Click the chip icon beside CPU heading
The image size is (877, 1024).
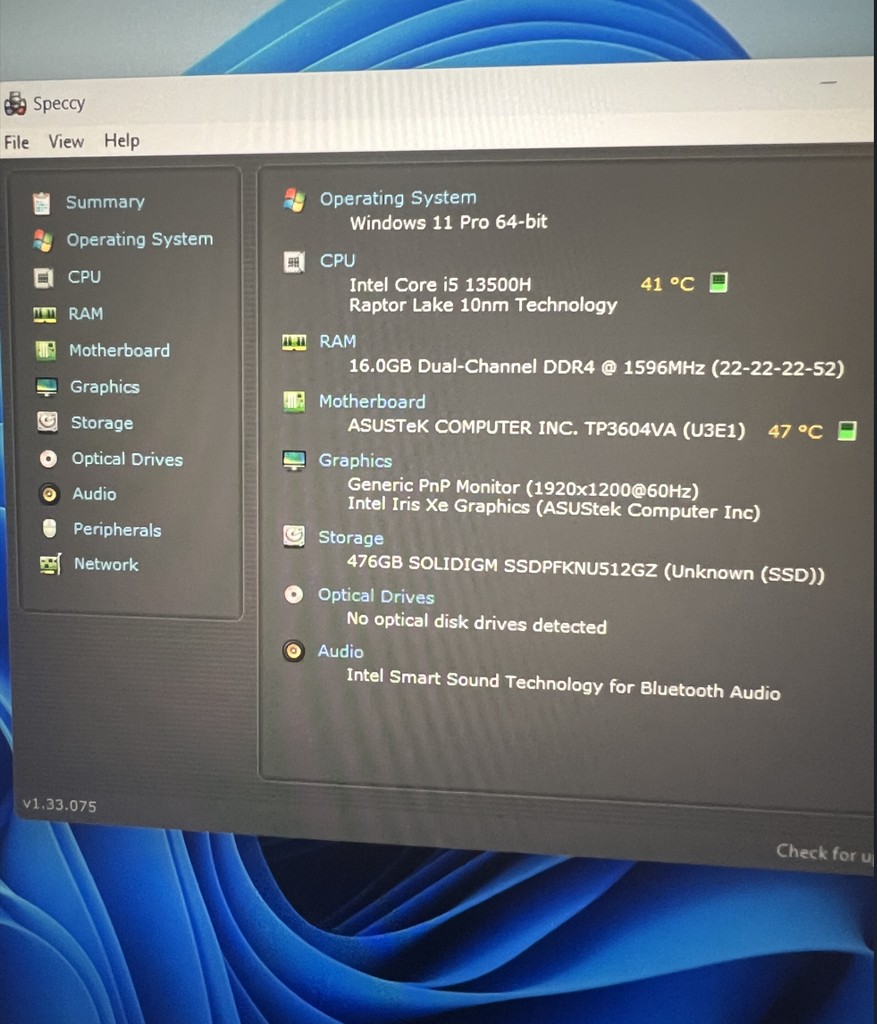tap(294, 263)
